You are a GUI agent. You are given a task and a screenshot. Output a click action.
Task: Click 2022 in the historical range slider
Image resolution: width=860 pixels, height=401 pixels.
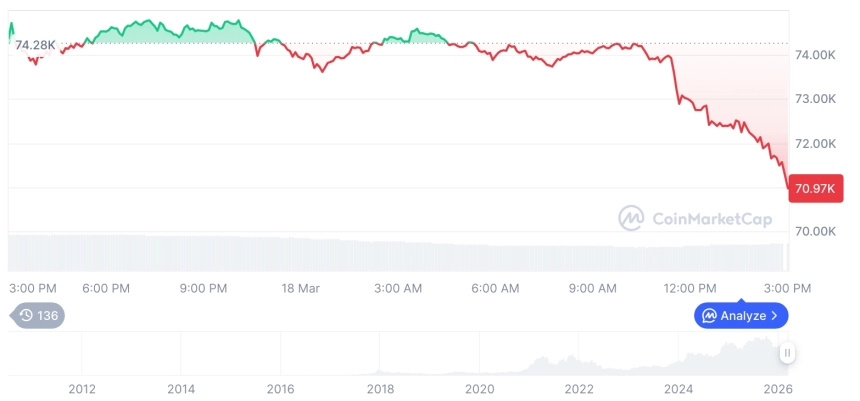(579, 389)
